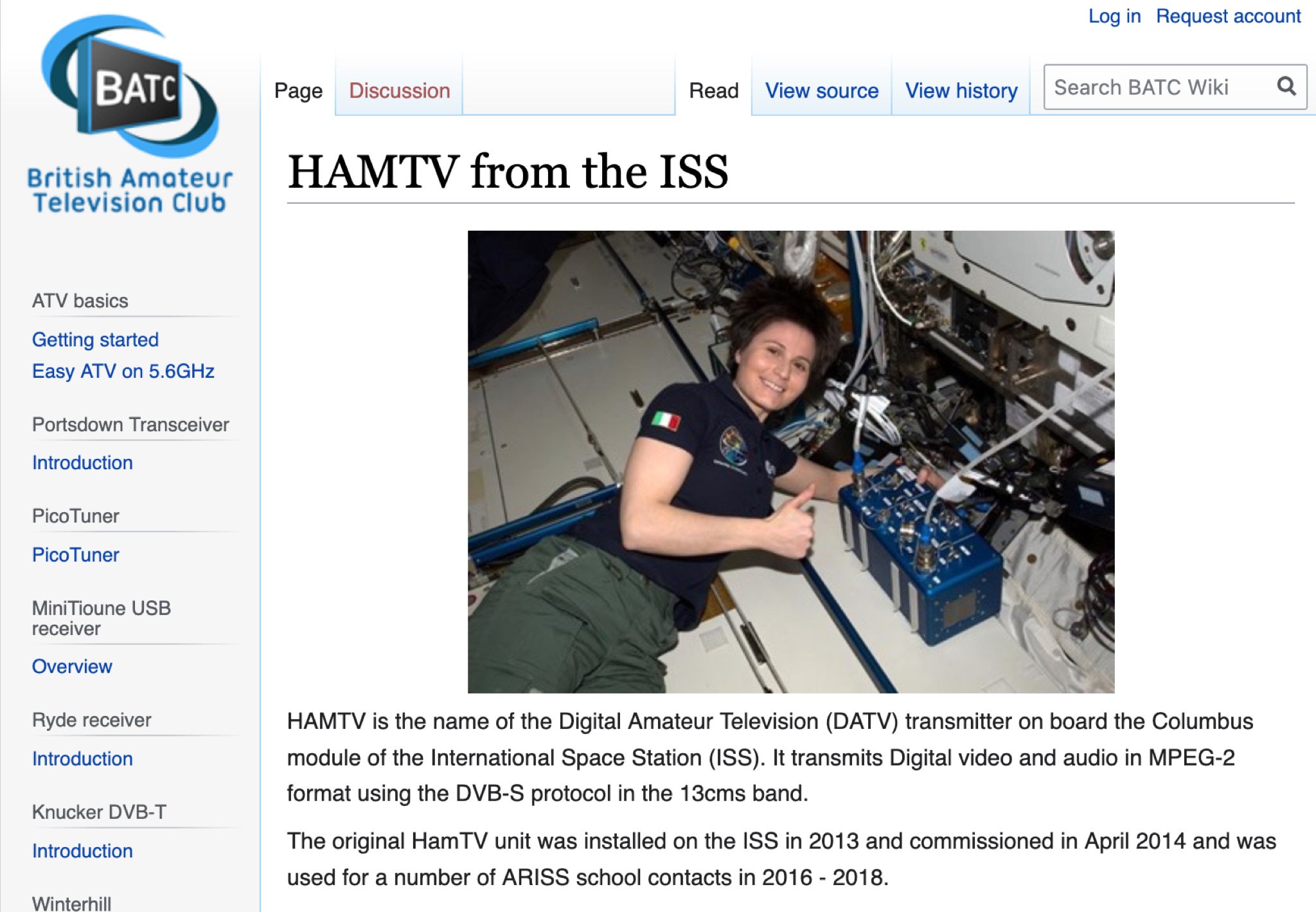Open Ryde receiver Introduction link

(x=82, y=758)
